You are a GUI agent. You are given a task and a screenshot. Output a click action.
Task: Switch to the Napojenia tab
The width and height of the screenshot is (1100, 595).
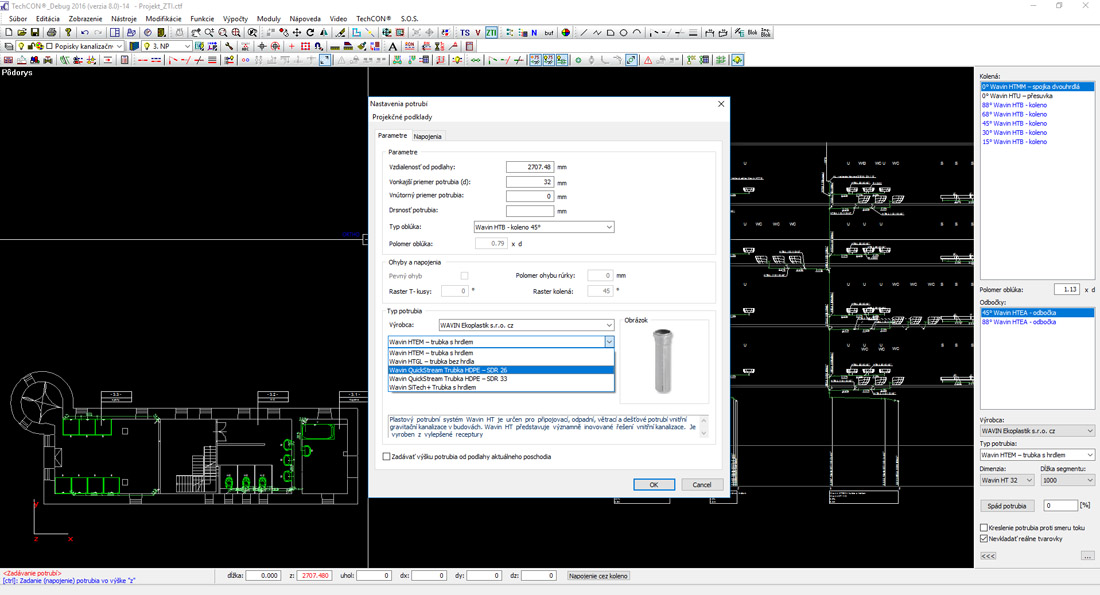coord(427,136)
